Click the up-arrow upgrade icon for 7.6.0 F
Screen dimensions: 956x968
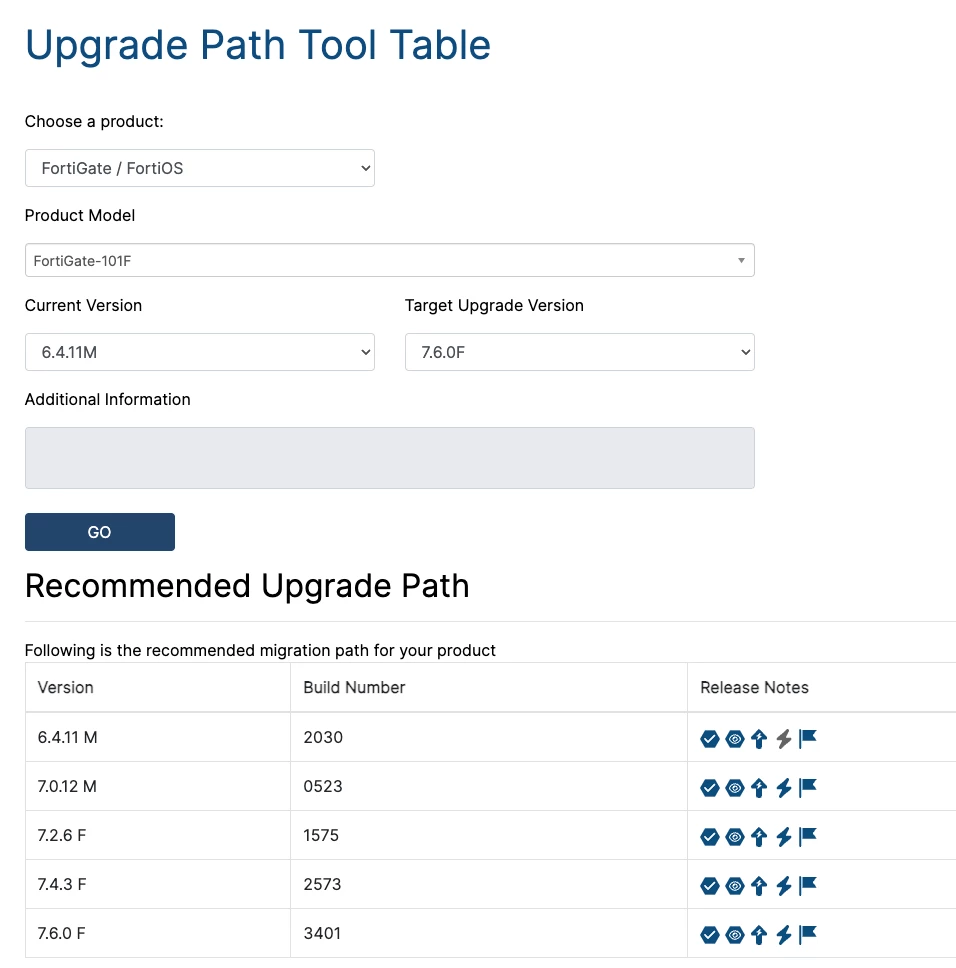click(759, 935)
